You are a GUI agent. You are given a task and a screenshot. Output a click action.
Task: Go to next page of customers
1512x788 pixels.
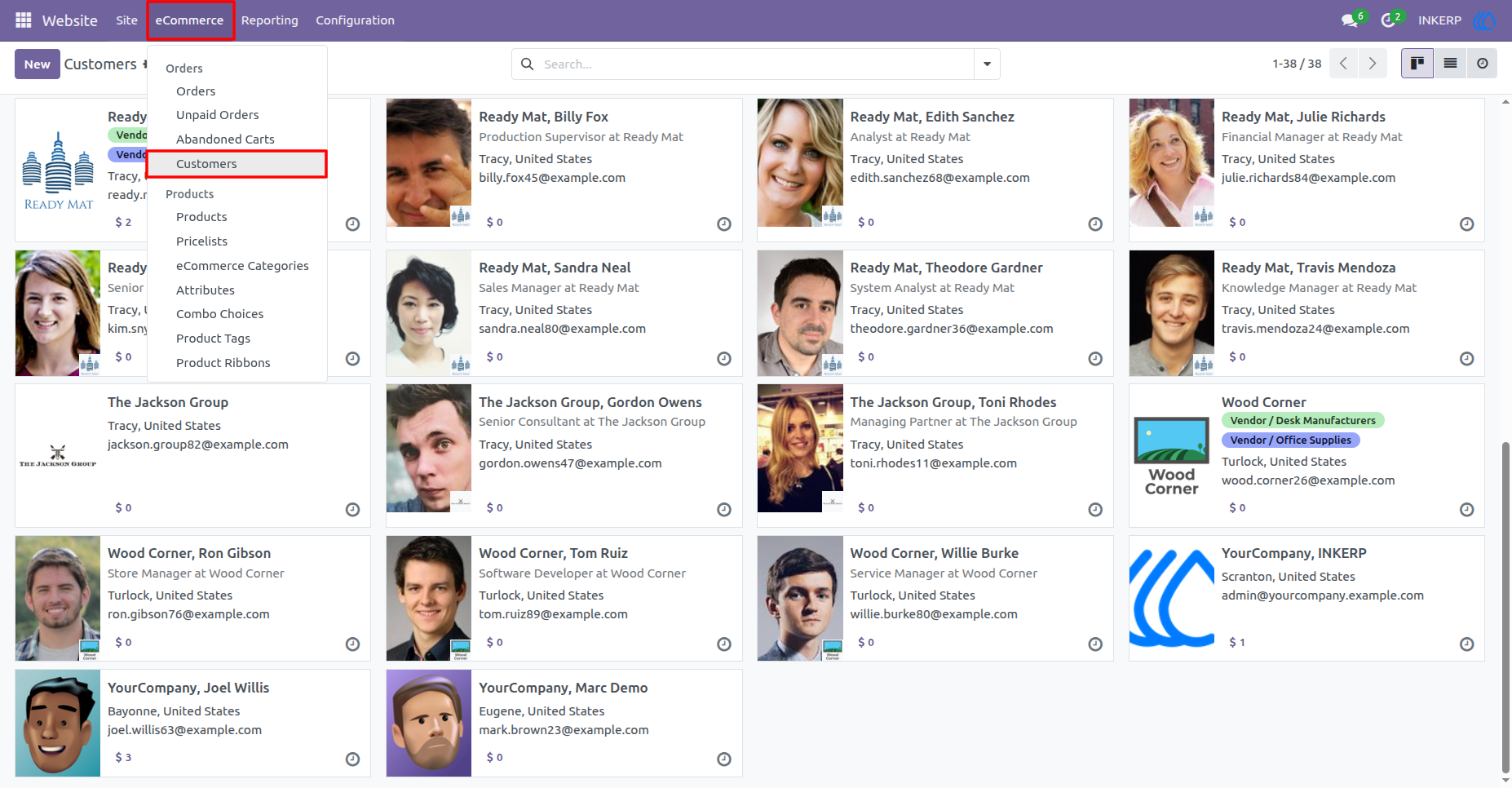pyautogui.click(x=1373, y=64)
